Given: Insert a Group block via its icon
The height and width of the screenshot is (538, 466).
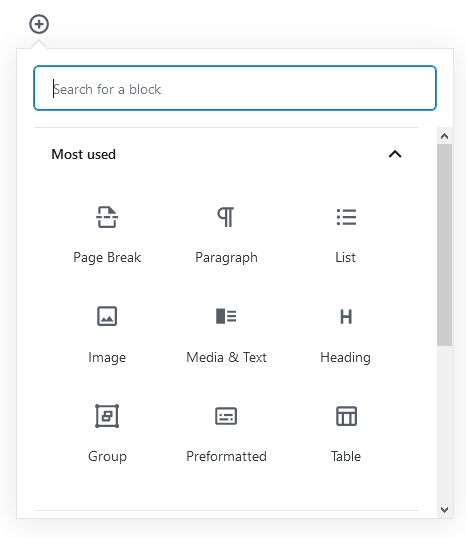Looking at the screenshot, I should (x=107, y=416).
